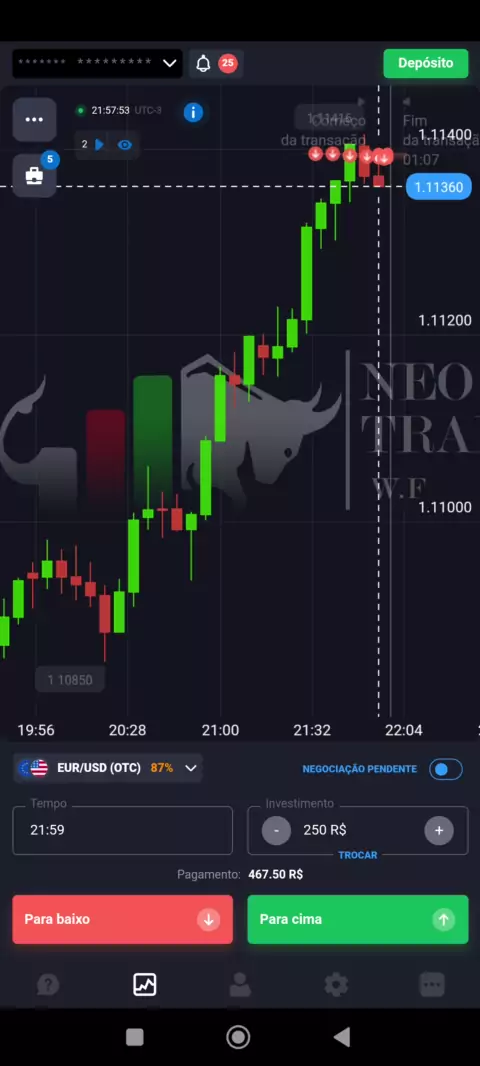Open the briefcase trades icon
The height and width of the screenshot is (1066, 480).
pos(35,176)
